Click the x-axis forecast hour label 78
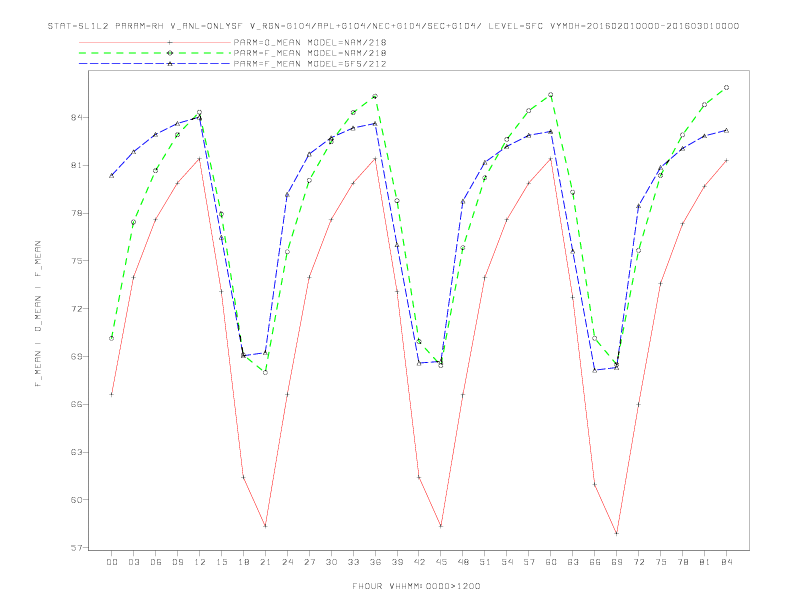This screenshot has height=612, width=792. (x=683, y=562)
